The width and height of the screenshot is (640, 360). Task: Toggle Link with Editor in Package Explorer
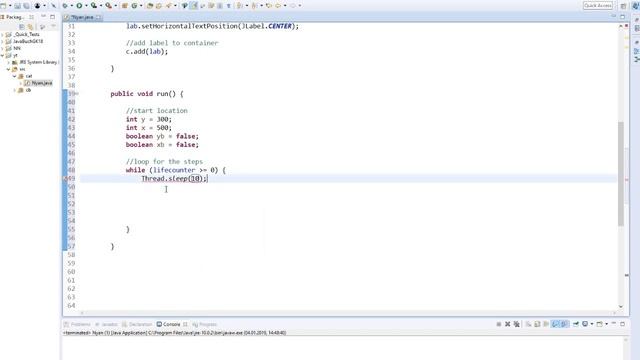(30, 27)
